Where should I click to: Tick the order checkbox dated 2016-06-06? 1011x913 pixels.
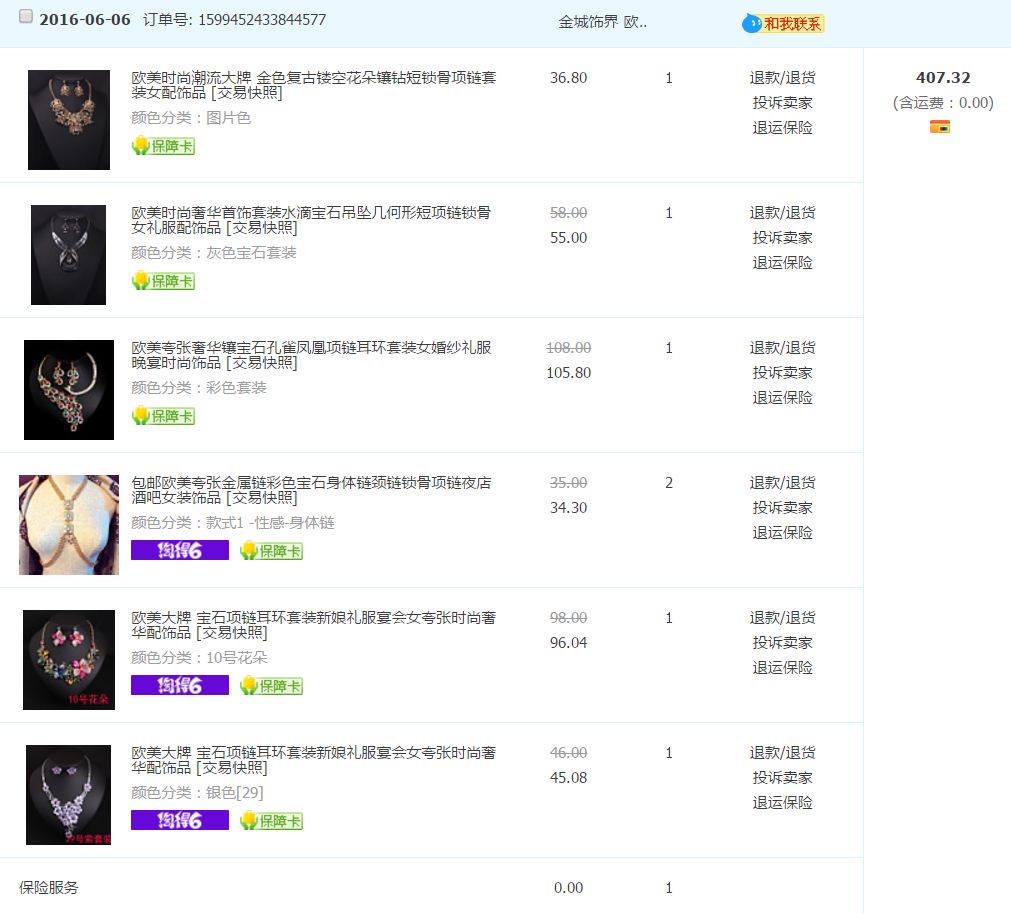point(26,17)
